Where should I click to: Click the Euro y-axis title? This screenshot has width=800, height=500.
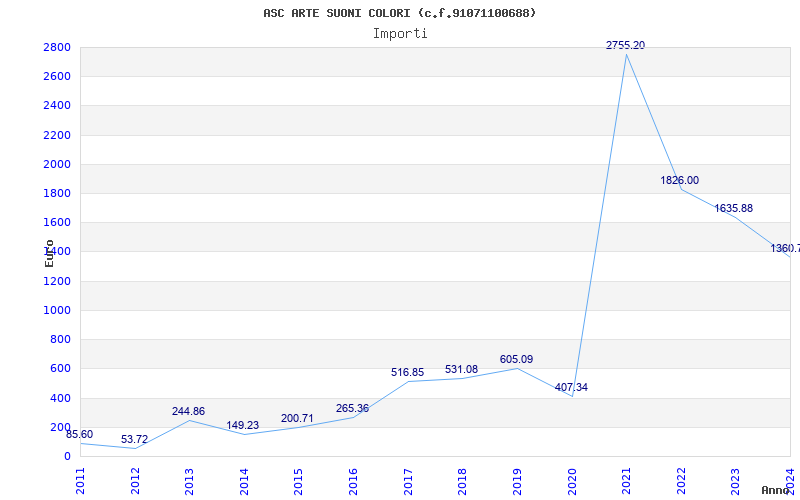(x=49, y=253)
